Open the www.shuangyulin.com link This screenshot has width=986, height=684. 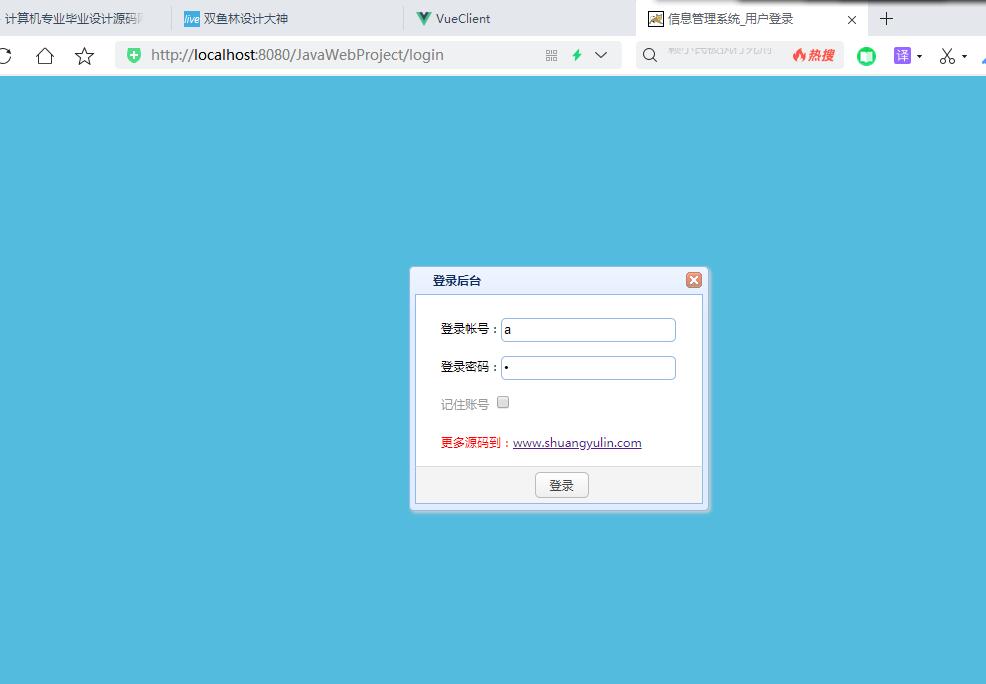click(x=577, y=443)
